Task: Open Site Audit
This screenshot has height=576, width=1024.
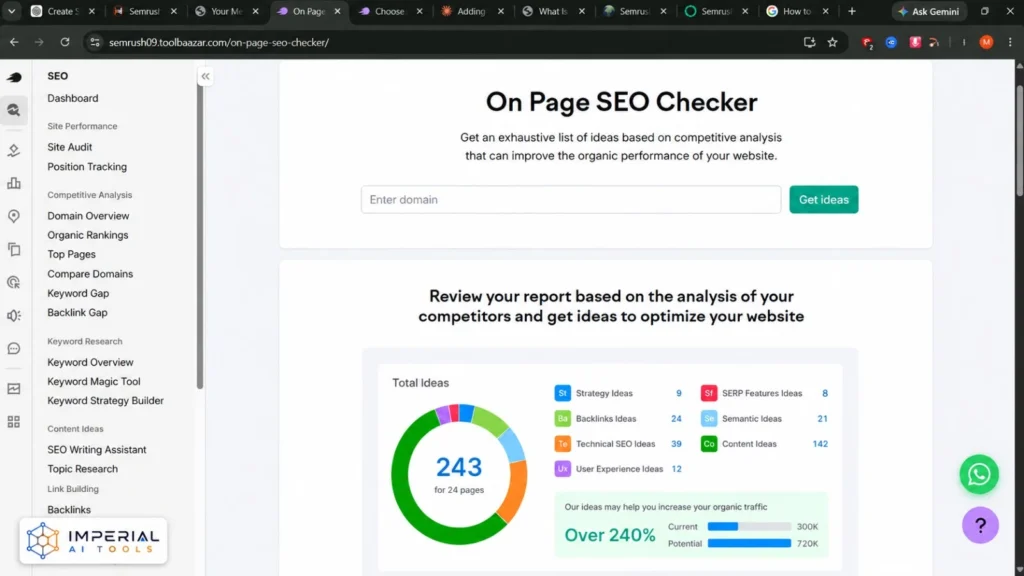Action: click(69, 147)
